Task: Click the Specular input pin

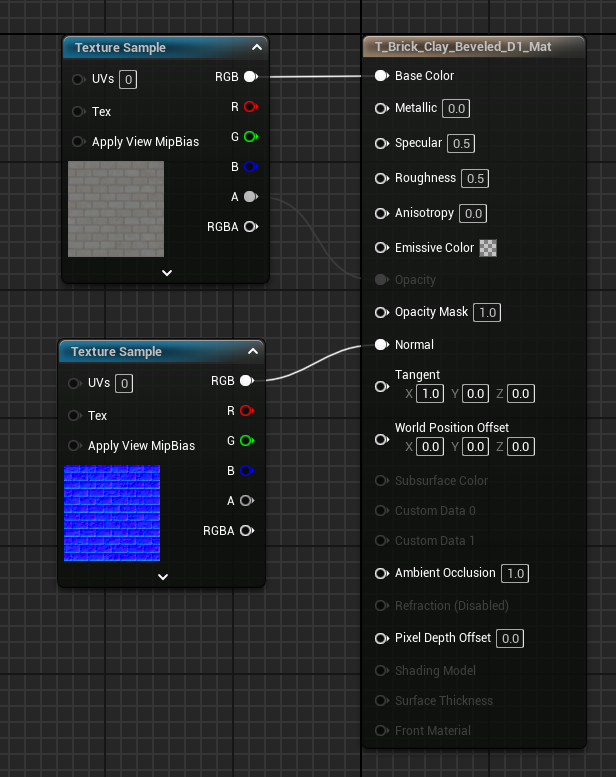Action: 382,143
